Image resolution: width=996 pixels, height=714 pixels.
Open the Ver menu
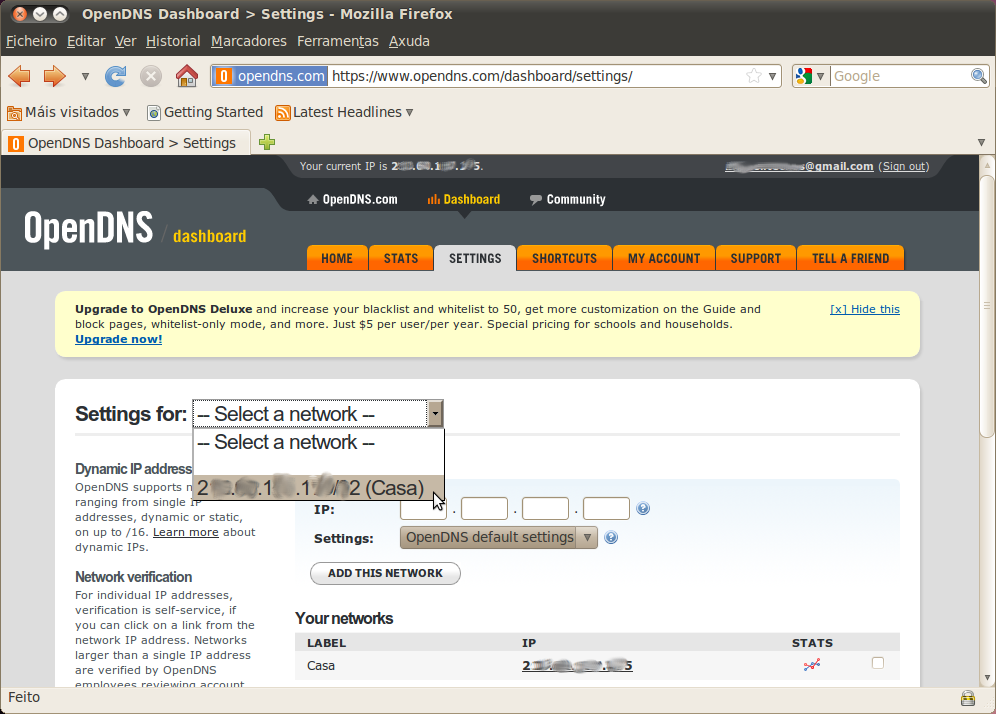click(x=125, y=41)
